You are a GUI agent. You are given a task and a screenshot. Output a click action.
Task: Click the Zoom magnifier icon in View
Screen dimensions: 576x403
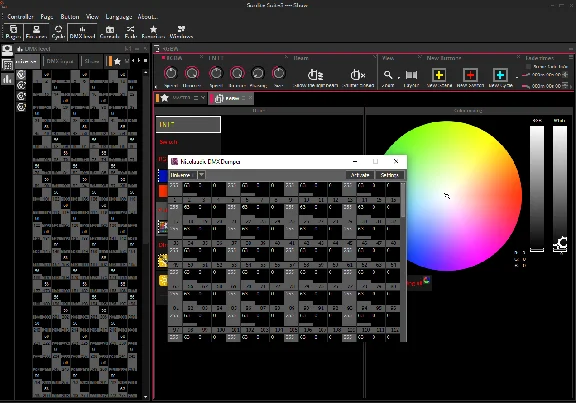[388, 75]
